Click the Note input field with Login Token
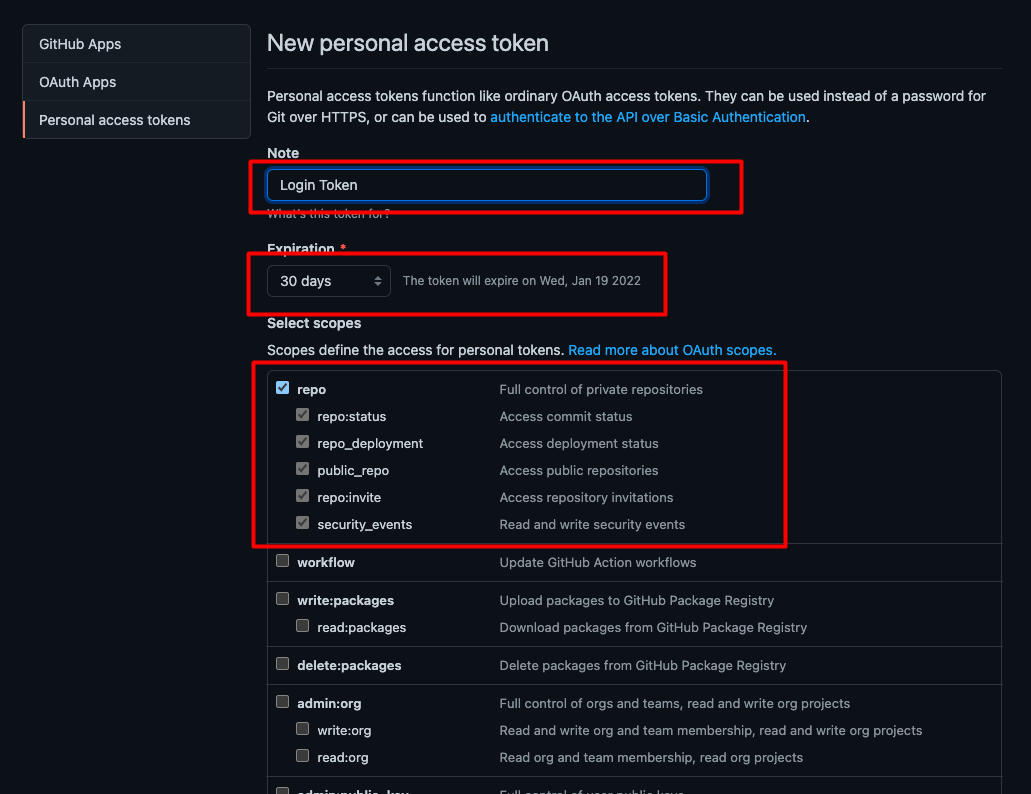 click(x=487, y=185)
